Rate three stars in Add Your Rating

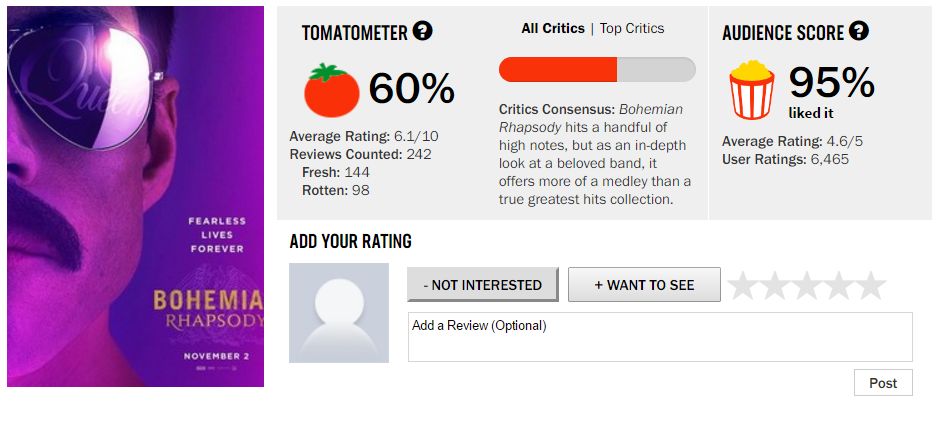pos(806,286)
